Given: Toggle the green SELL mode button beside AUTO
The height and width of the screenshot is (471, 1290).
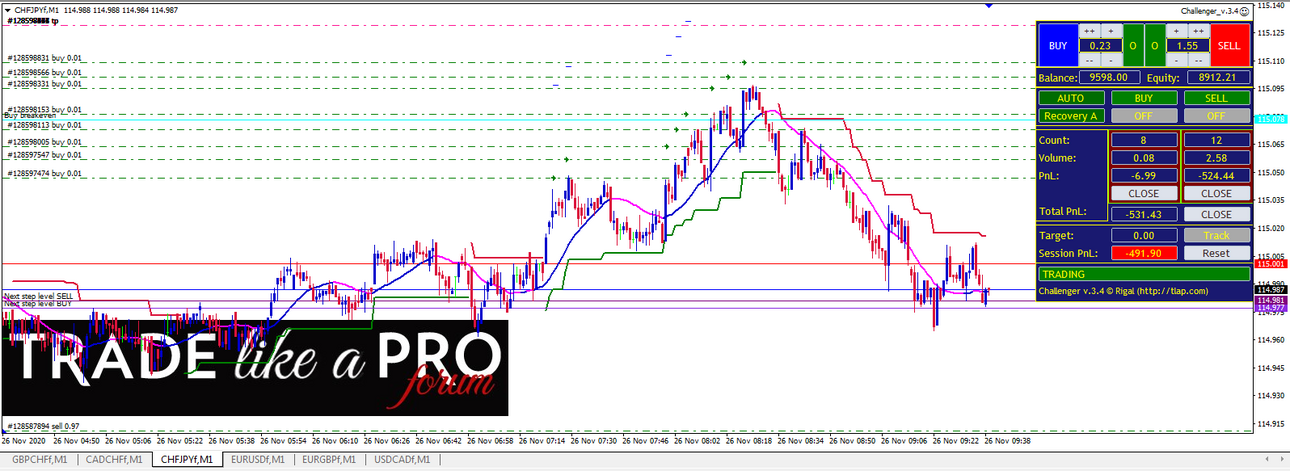Looking at the screenshot, I should click(1217, 98).
